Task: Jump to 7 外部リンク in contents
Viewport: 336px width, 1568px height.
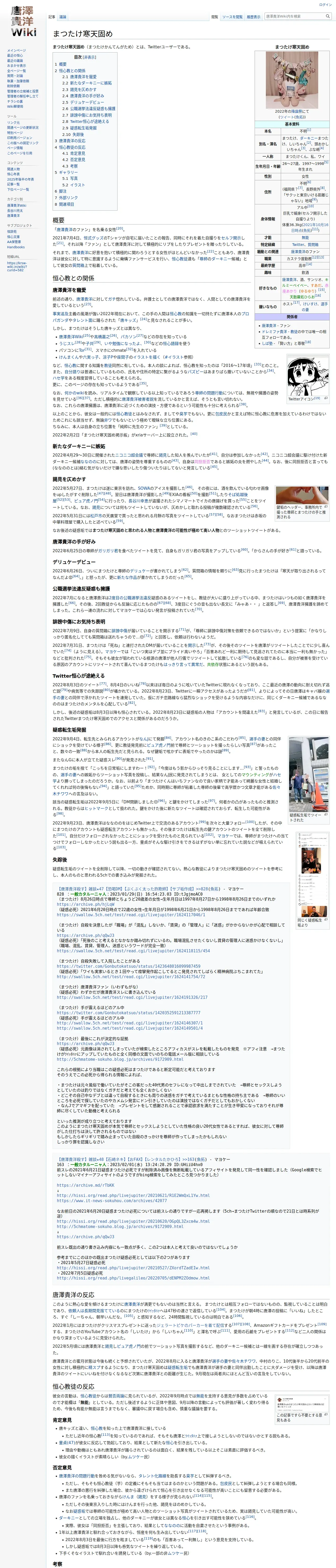Action: click(66, 198)
